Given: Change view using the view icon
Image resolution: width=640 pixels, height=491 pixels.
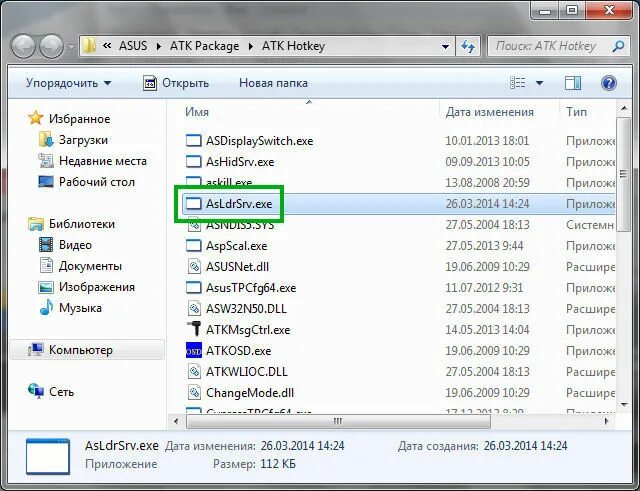Looking at the screenshot, I should [x=518, y=83].
